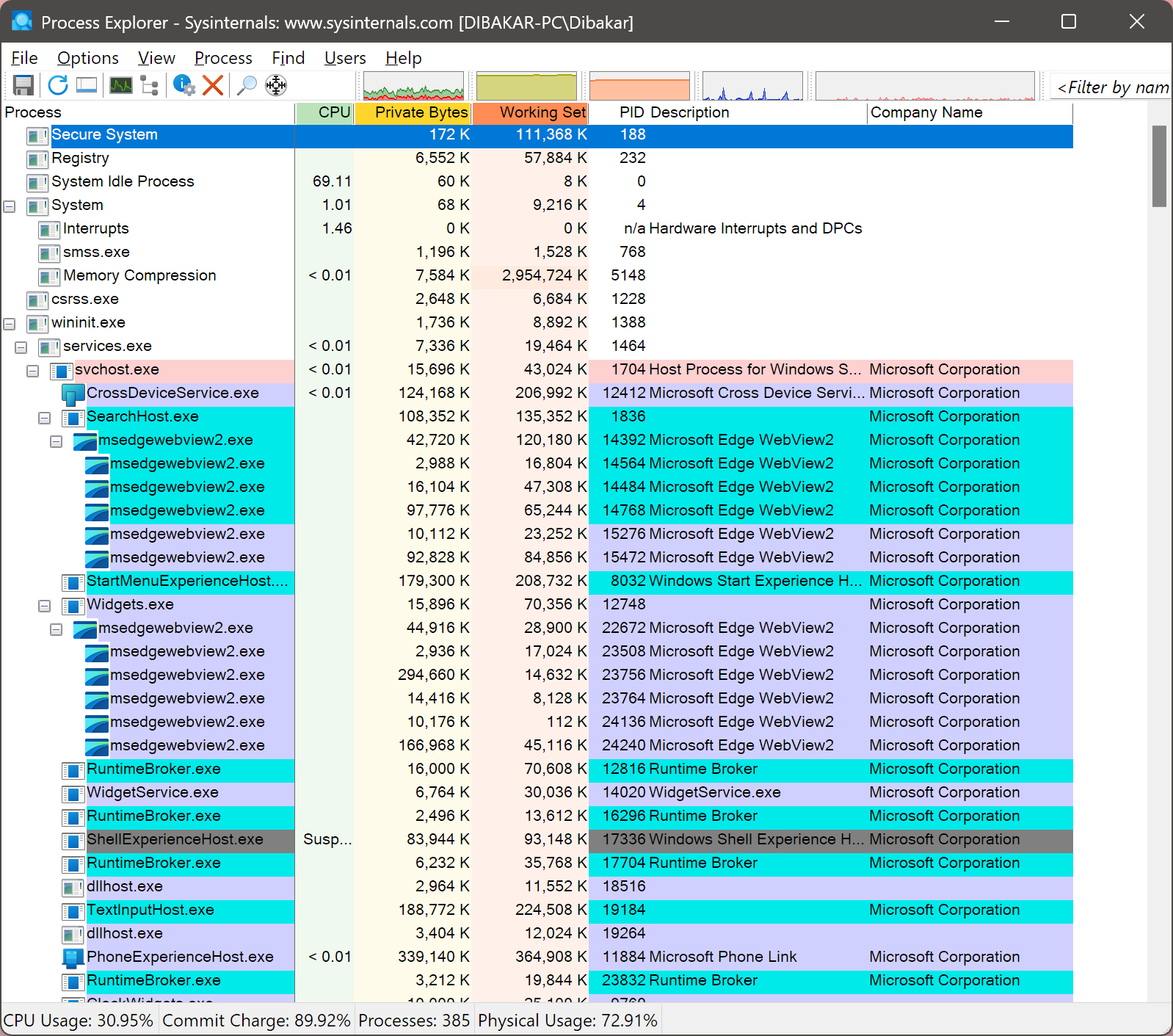Click the CrossDeviceService.exe process icon
Viewport: 1173px width, 1036px height.
[x=73, y=394]
